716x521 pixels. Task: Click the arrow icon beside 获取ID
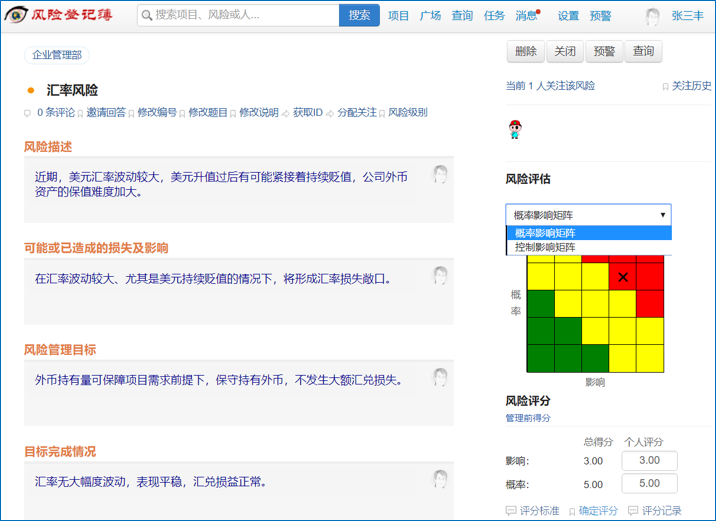(285, 113)
